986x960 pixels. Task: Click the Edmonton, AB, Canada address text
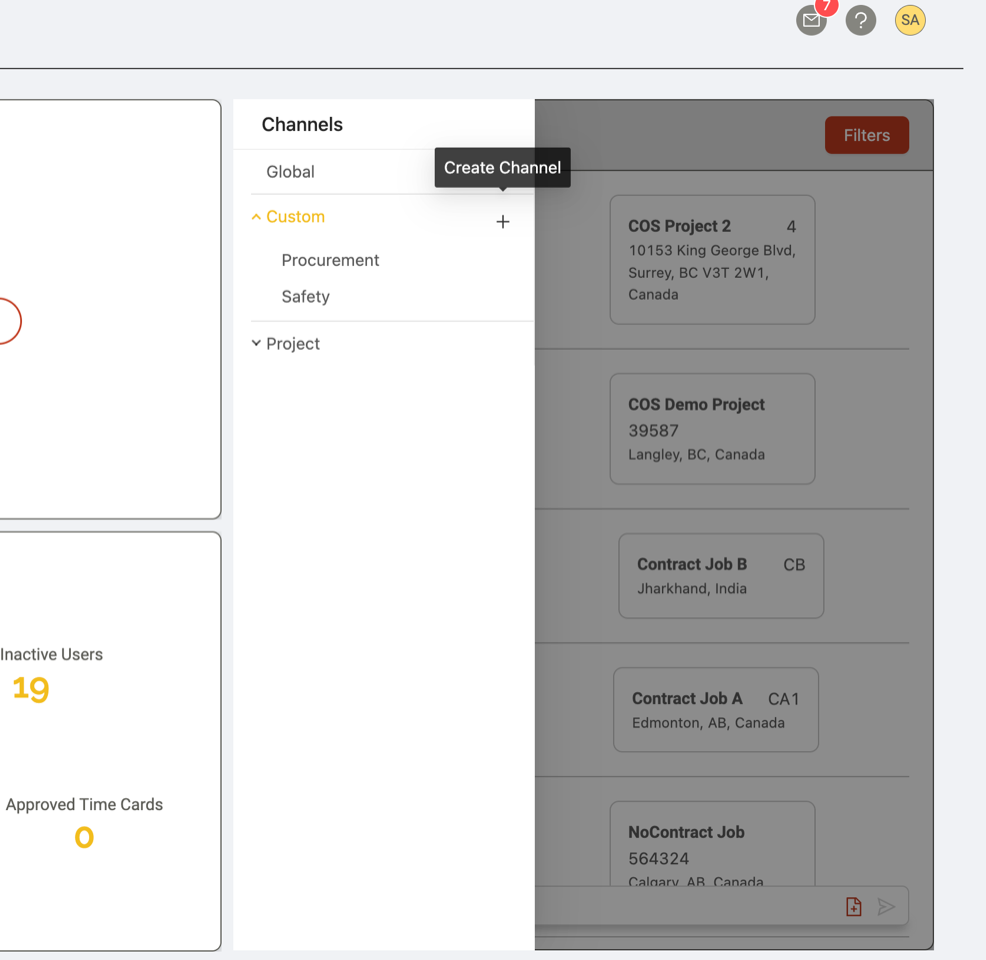(708, 723)
